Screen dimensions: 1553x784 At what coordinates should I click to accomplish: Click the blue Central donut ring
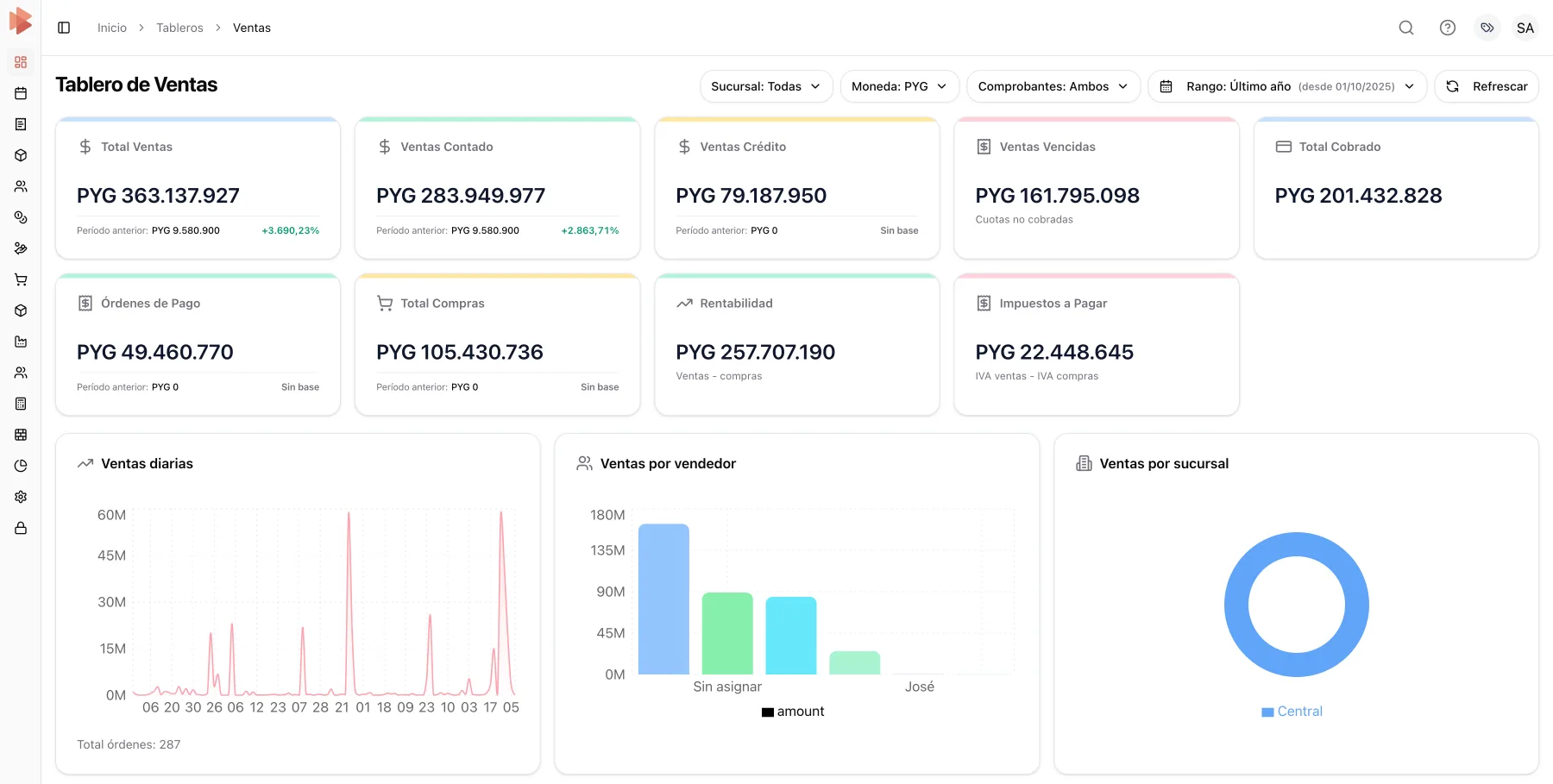pos(1235,605)
